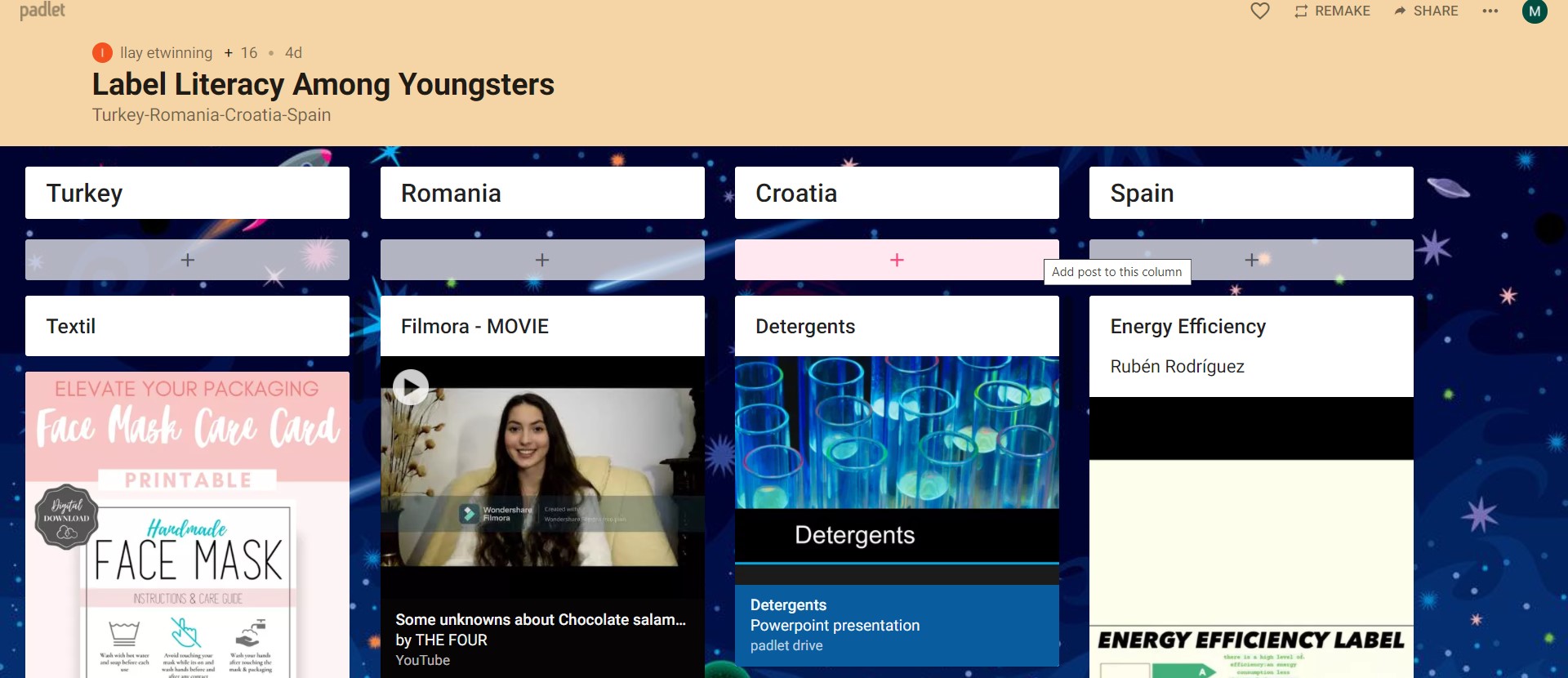Add a post to the Romania column
This screenshot has height=678, width=1568.
pyautogui.click(x=542, y=260)
